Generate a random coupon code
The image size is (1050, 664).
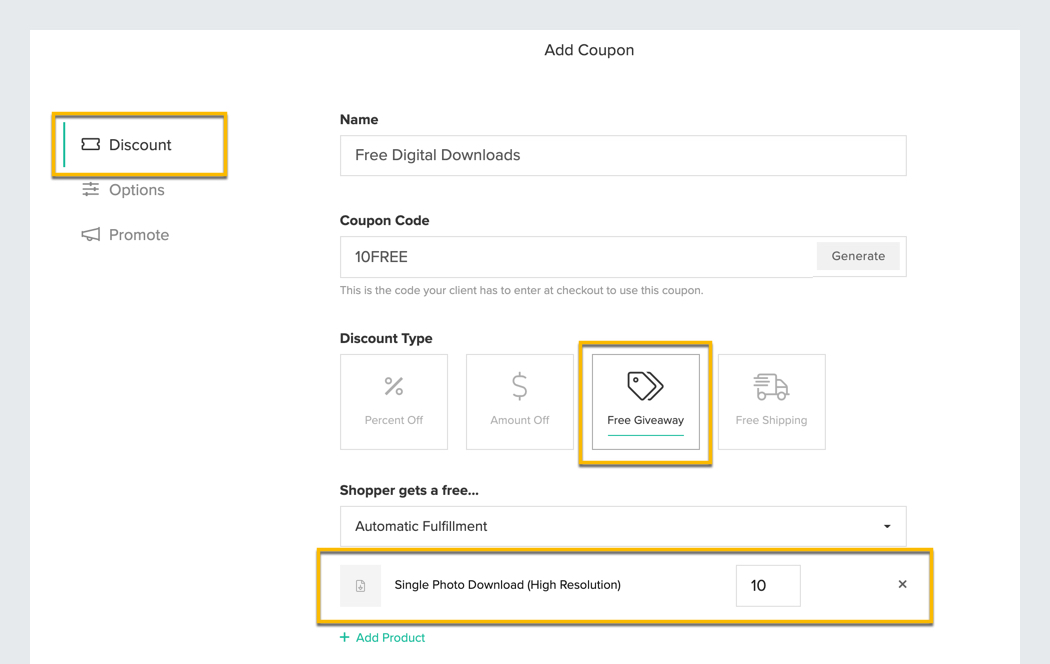tap(858, 256)
